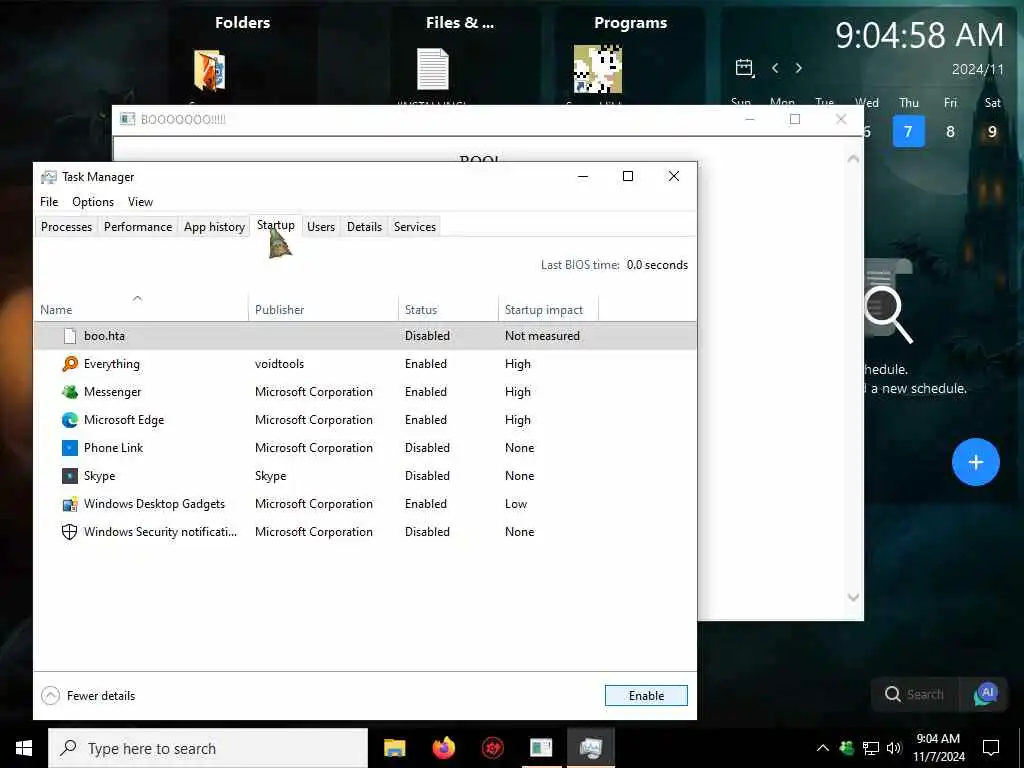The width and height of the screenshot is (1024, 768).
Task: Open the File menu in Task Manager
Action: click(x=49, y=202)
